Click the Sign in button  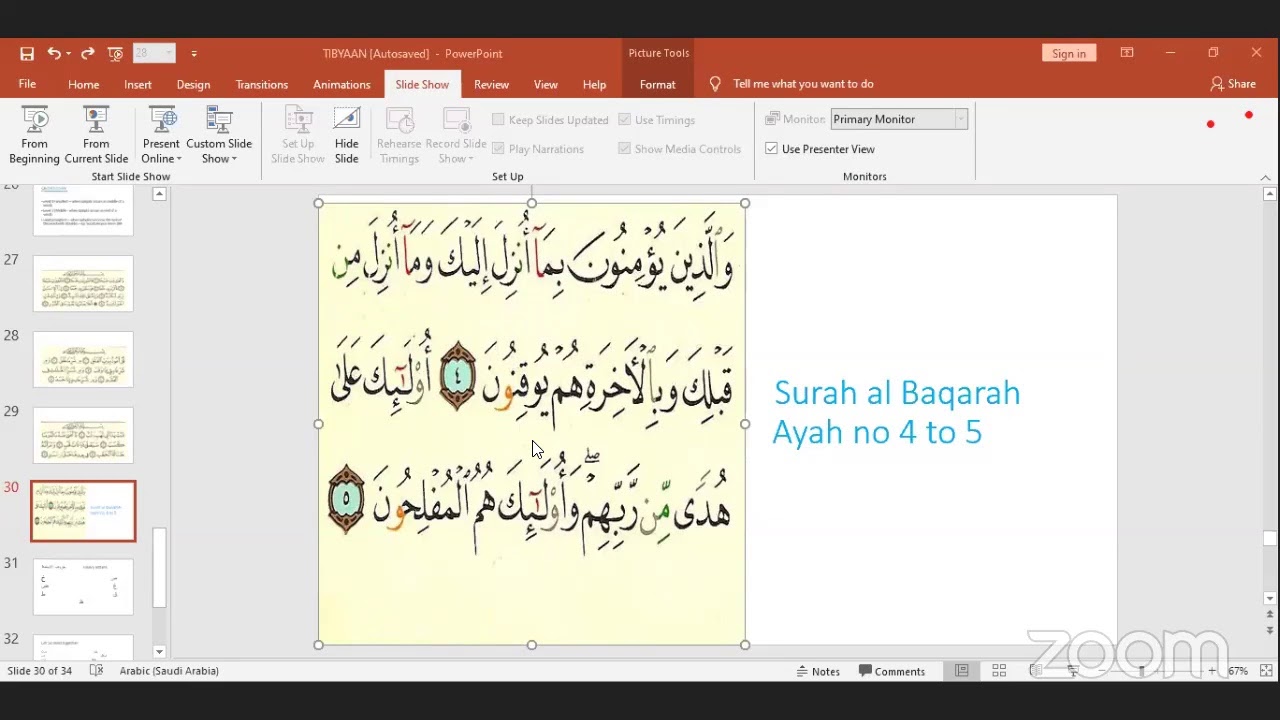click(1069, 53)
